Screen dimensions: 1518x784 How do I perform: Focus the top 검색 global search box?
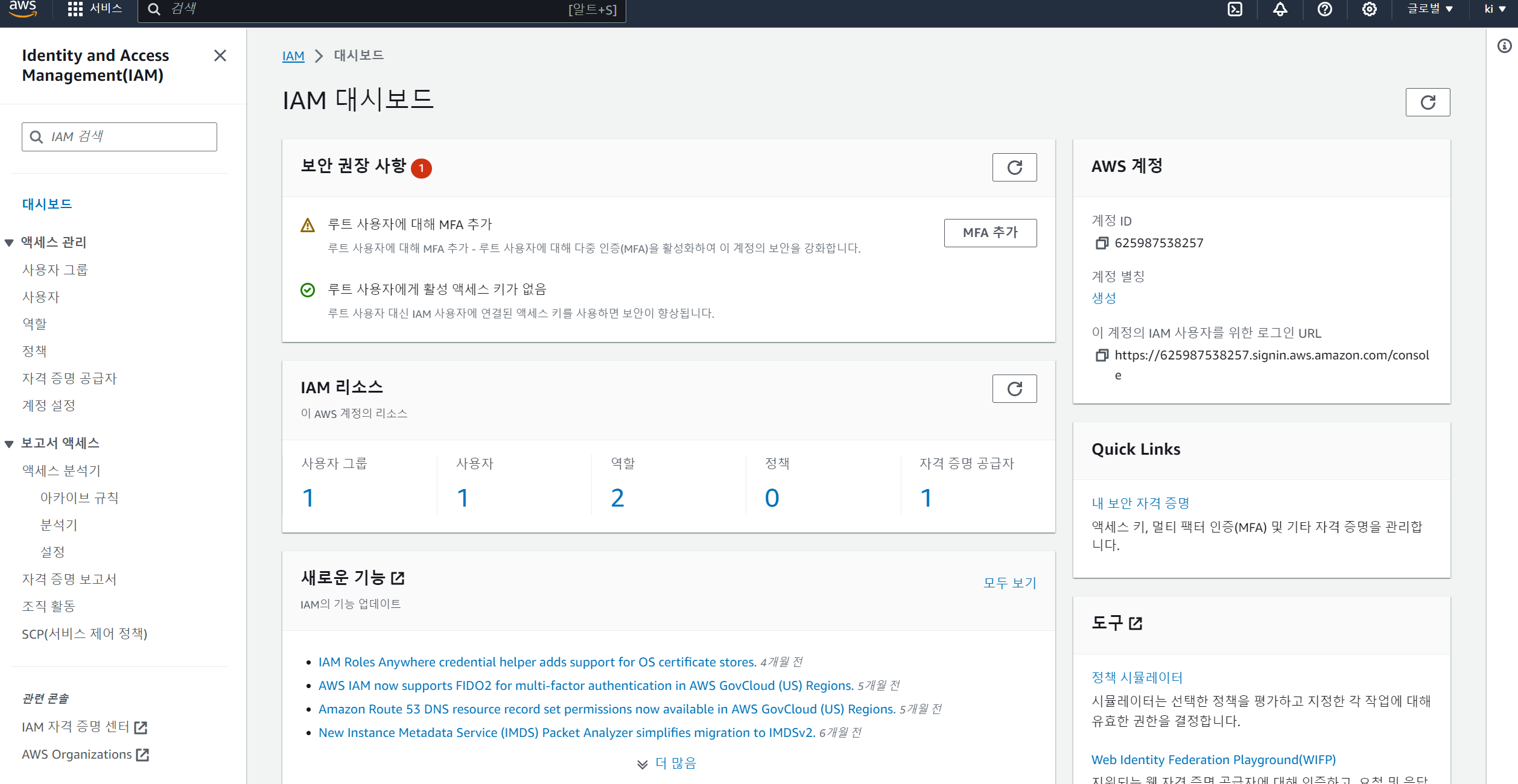pyautogui.click(x=382, y=10)
